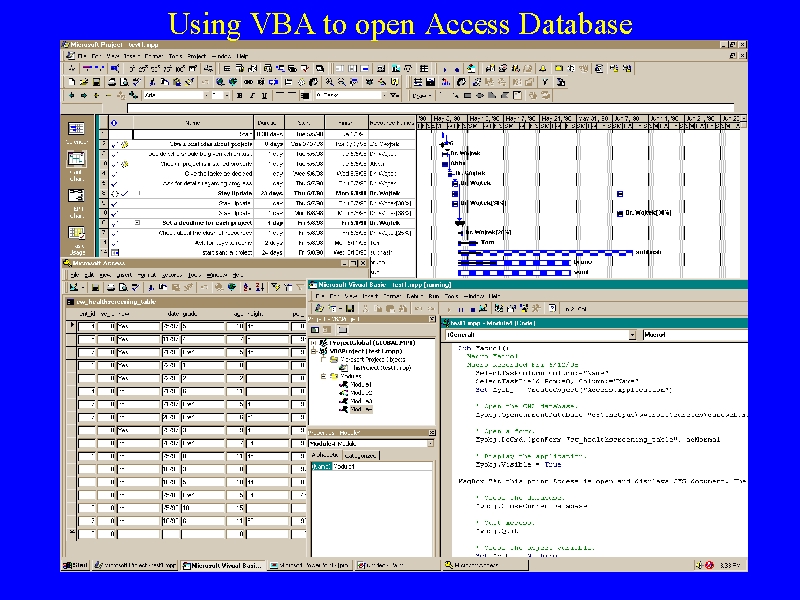Save the project using Project's Save icon
The width and height of the screenshot is (800, 600).
coord(96,82)
